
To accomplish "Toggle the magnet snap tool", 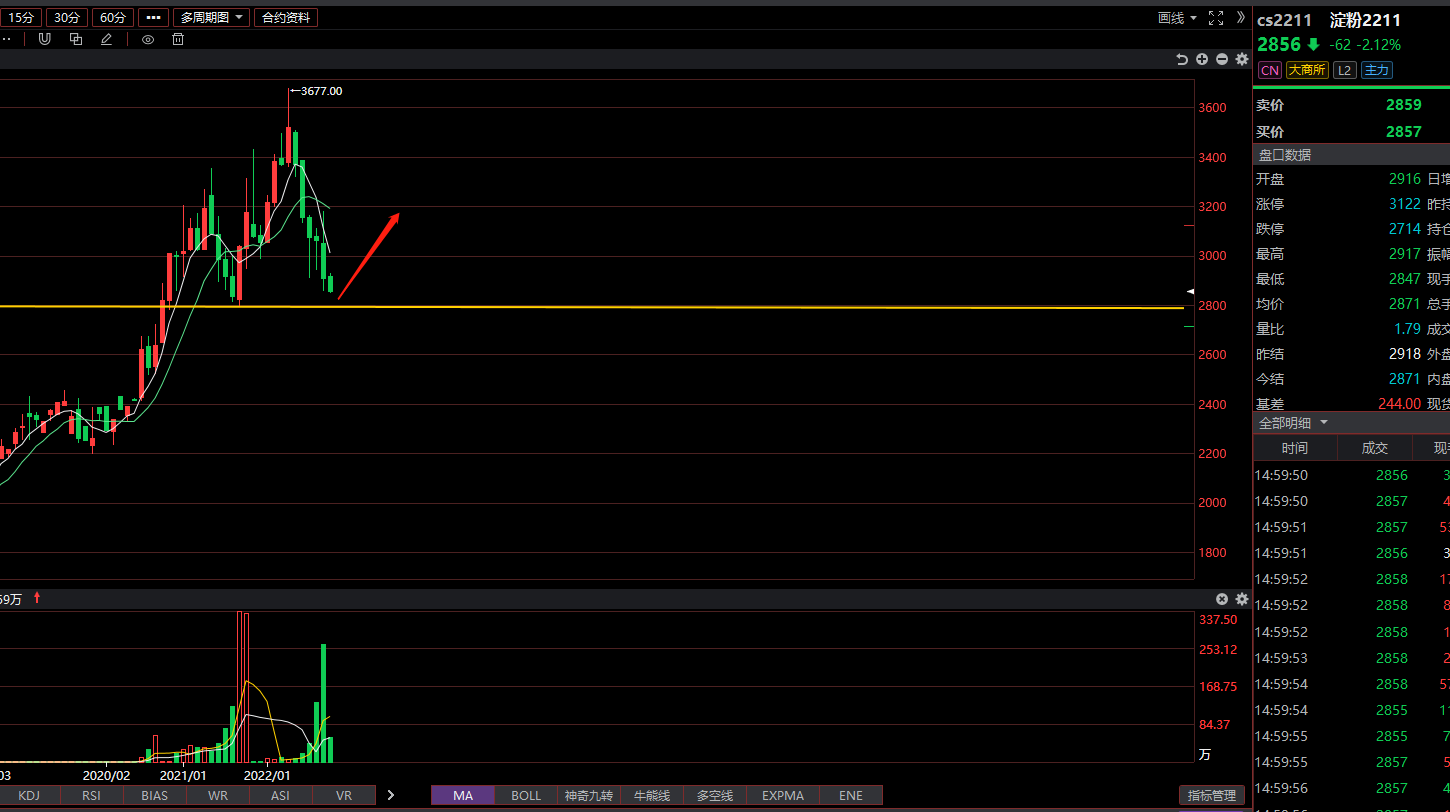I will pyautogui.click(x=44, y=39).
